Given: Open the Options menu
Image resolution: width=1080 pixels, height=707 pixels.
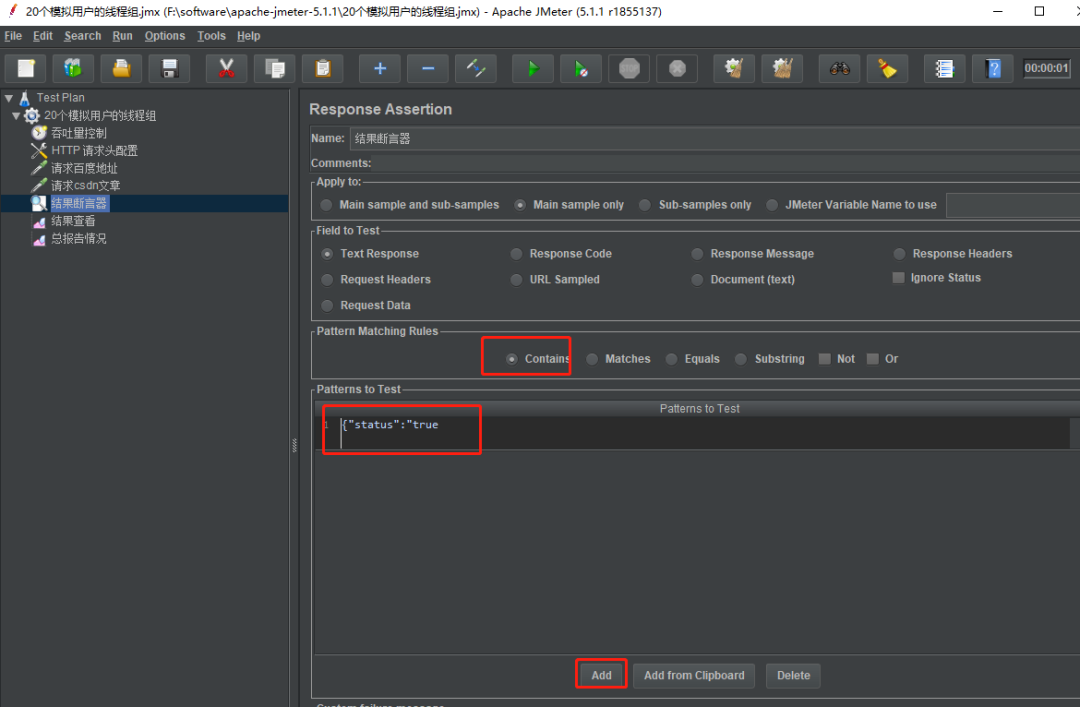Looking at the screenshot, I should point(165,36).
